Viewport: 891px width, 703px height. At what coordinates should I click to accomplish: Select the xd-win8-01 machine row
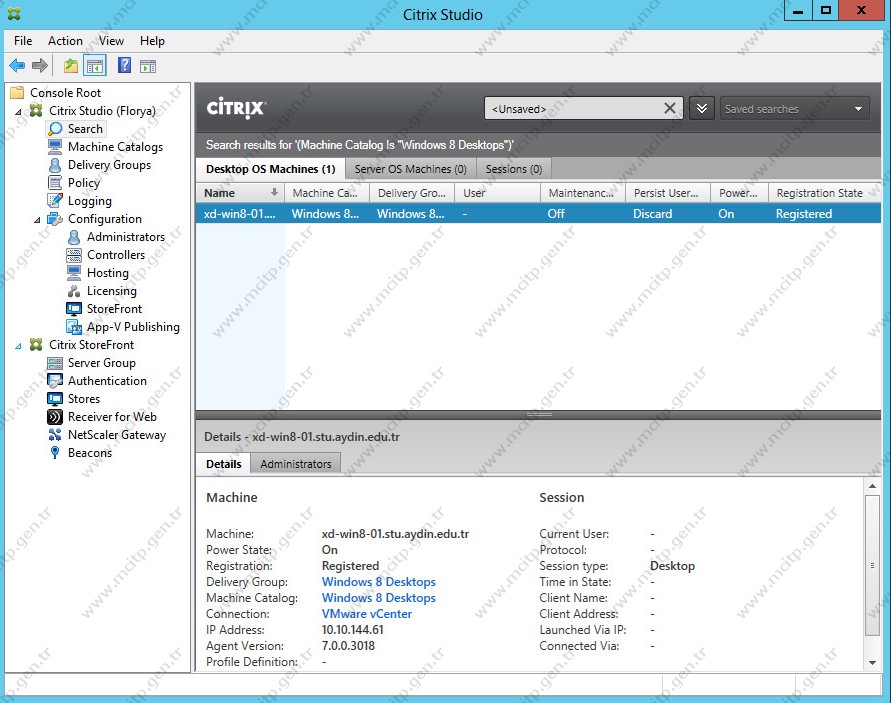(538, 214)
